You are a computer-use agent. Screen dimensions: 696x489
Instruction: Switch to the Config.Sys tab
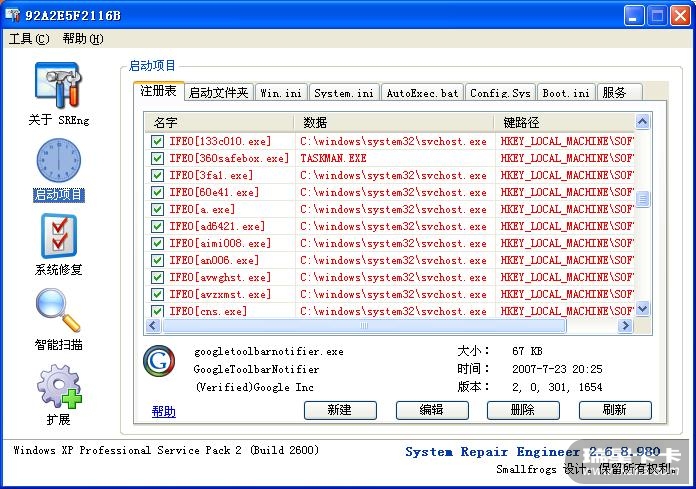click(x=500, y=93)
